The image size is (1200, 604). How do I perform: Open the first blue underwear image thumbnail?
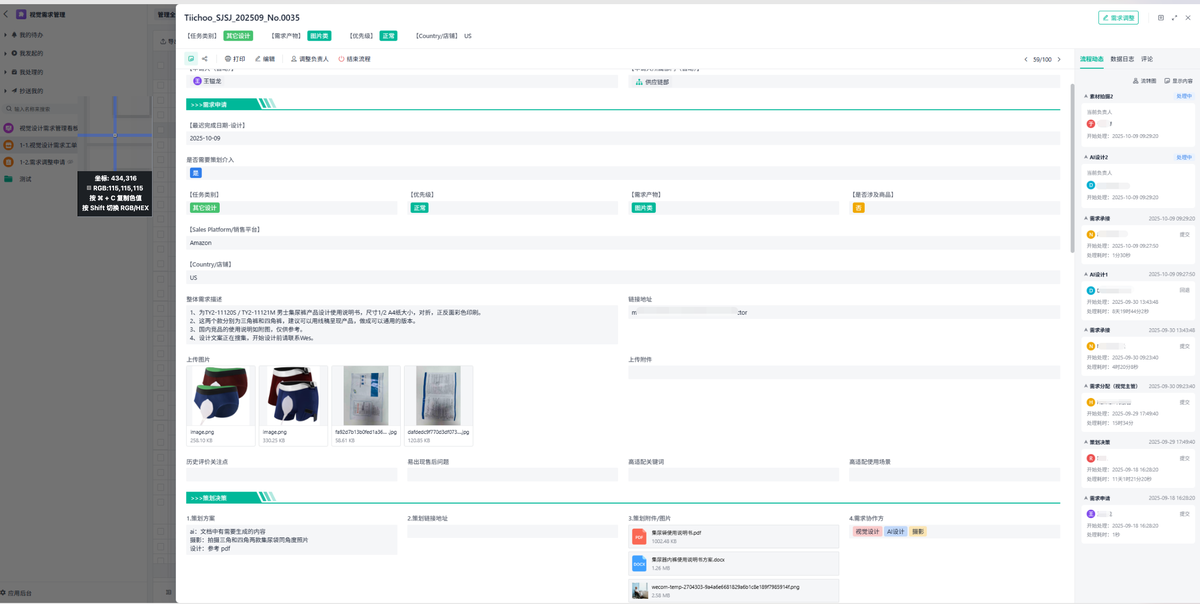[x=221, y=395]
